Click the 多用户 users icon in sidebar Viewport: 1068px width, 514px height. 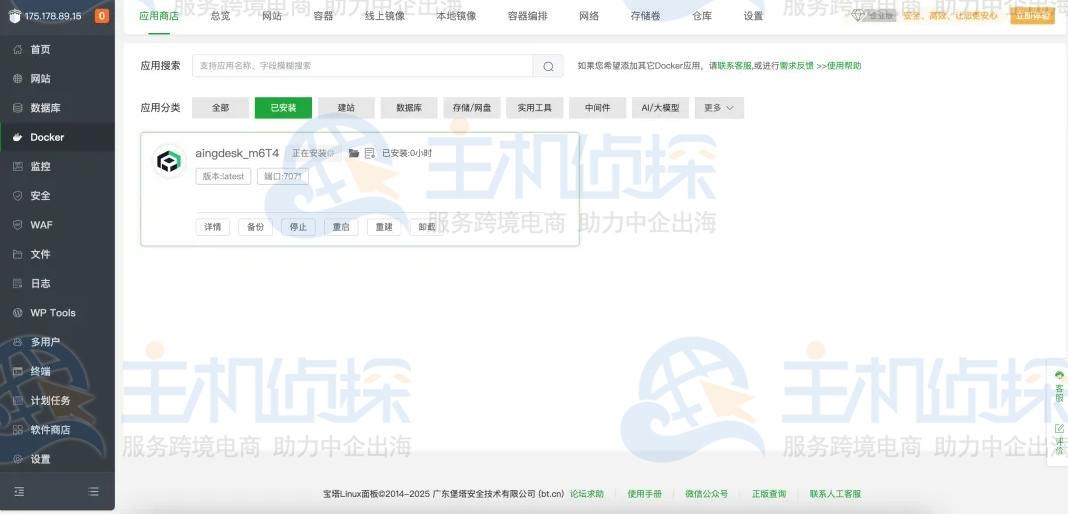coord(18,342)
